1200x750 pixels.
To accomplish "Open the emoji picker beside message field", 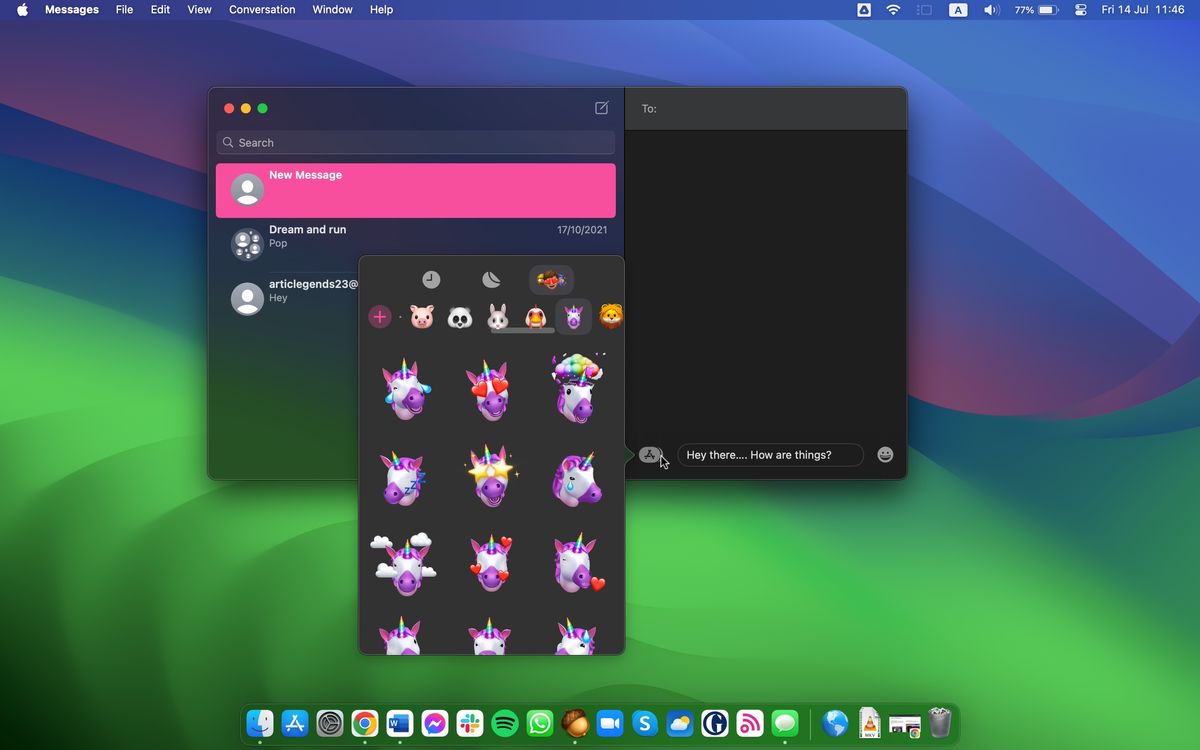I will click(x=884, y=455).
